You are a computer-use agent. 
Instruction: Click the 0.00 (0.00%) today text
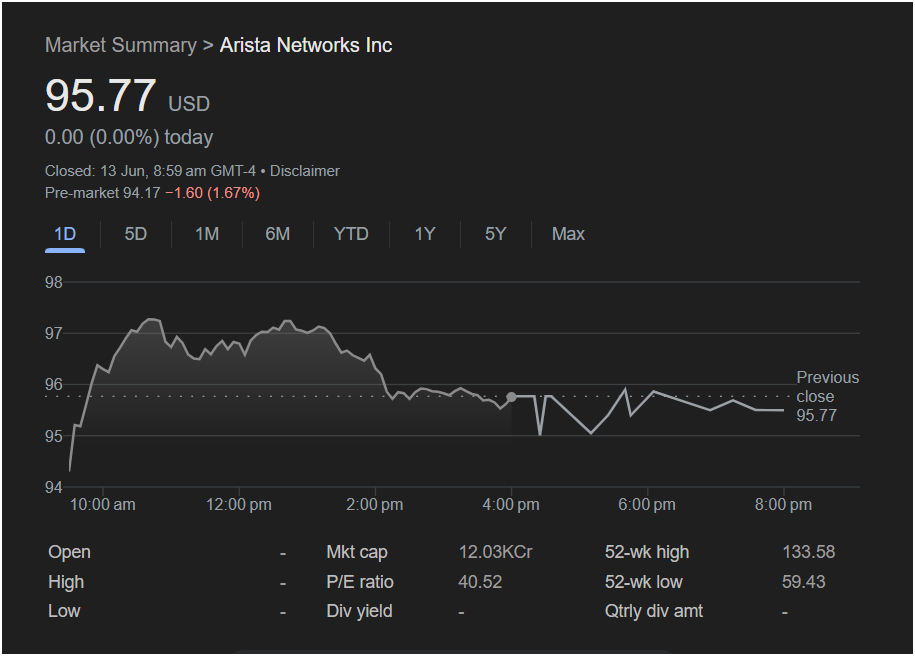pyautogui.click(x=129, y=138)
